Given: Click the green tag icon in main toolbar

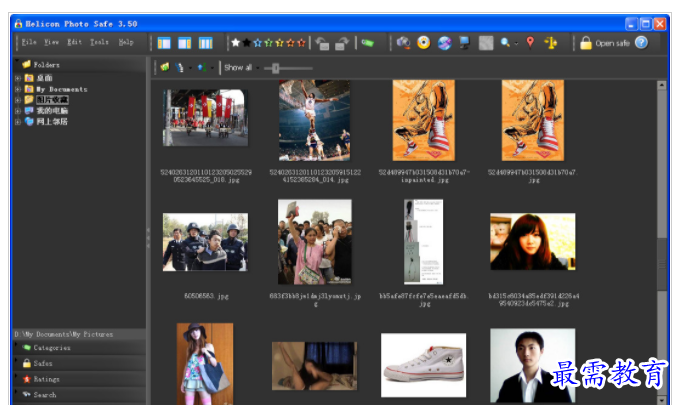Looking at the screenshot, I should click(369, 43).
